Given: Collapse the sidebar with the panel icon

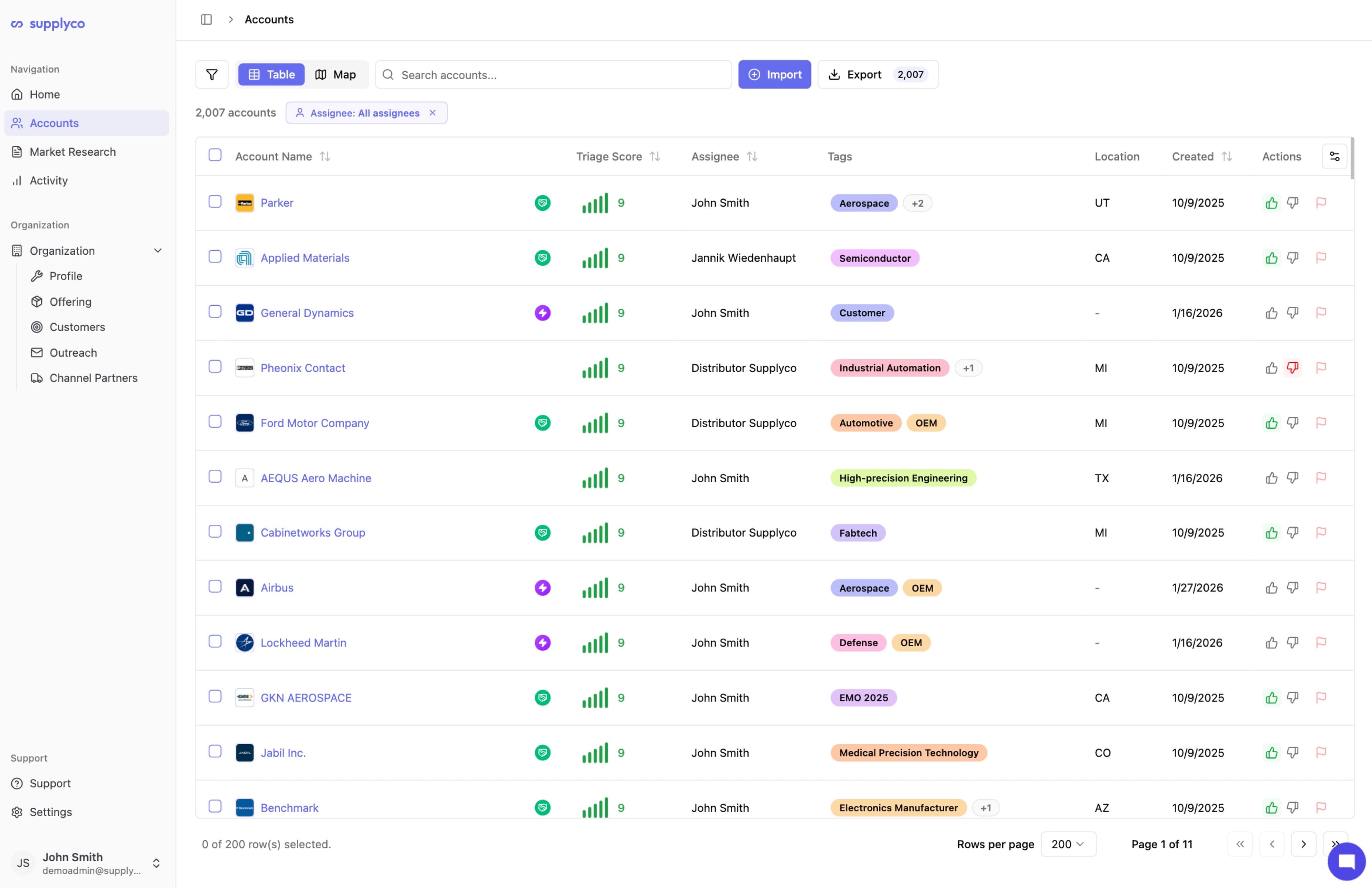Looking at the screenshot, I should (206, 19).
